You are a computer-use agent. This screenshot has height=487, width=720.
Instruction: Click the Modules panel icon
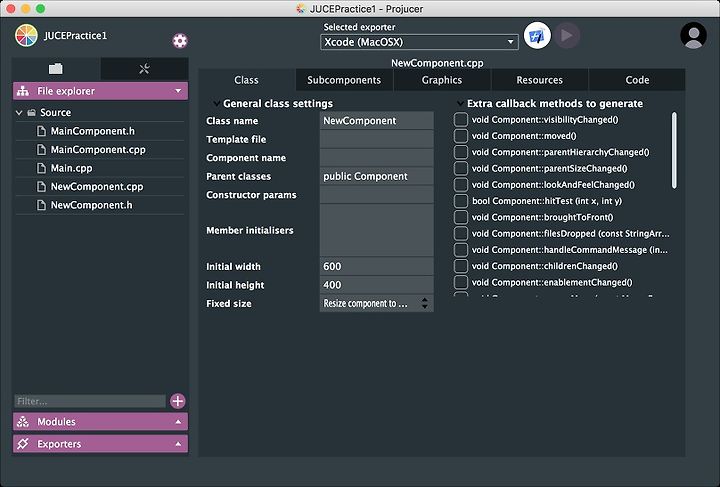tap(23, 422)
